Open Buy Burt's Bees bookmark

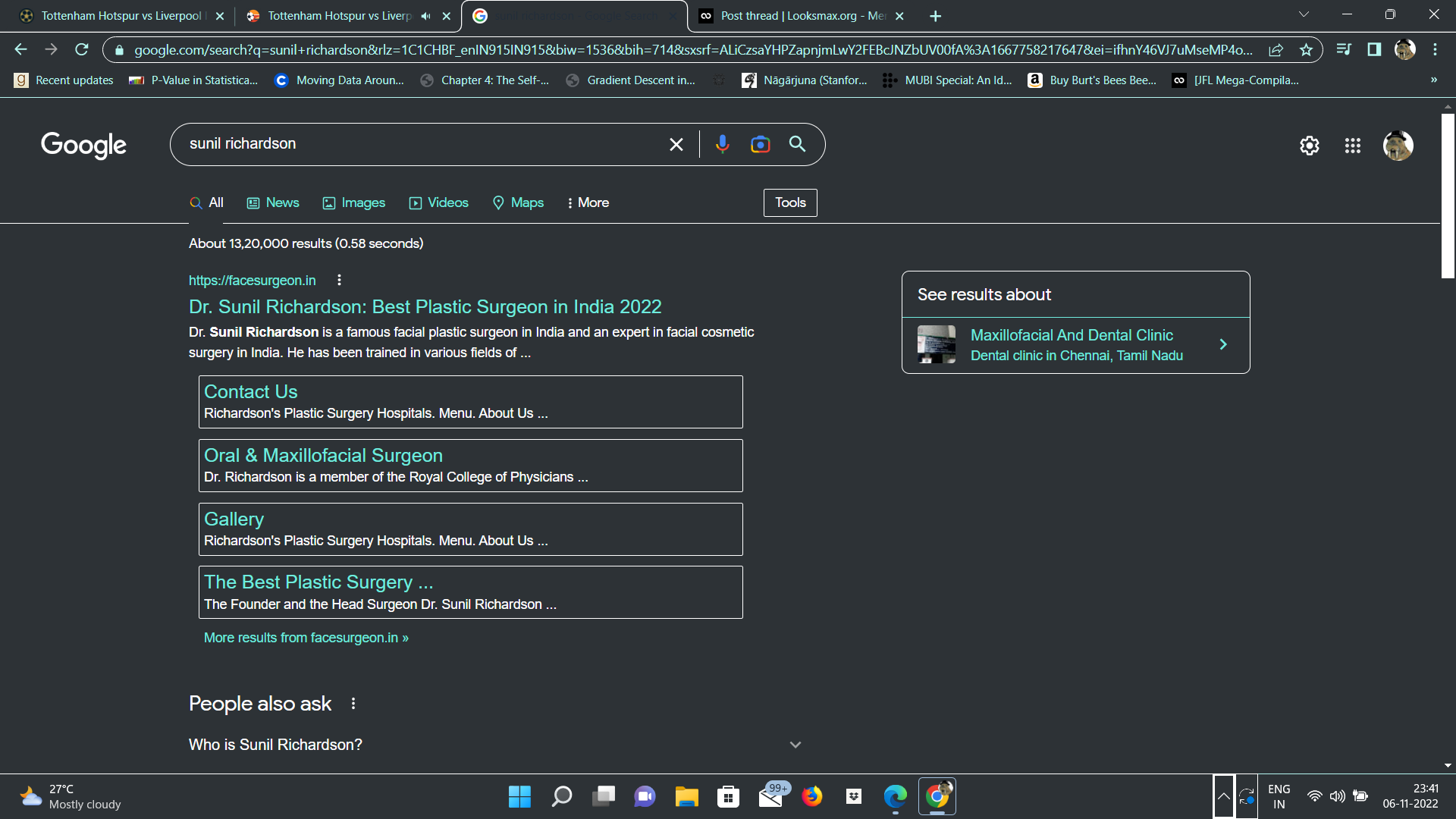pos(1092,80)
